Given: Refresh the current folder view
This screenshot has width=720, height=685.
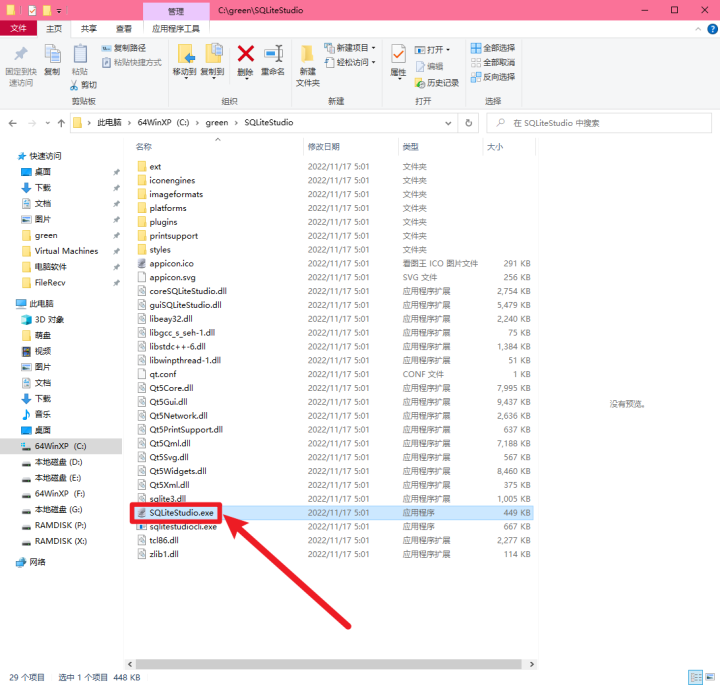Looking at the screenshot, I should click(x=468, y=123).
